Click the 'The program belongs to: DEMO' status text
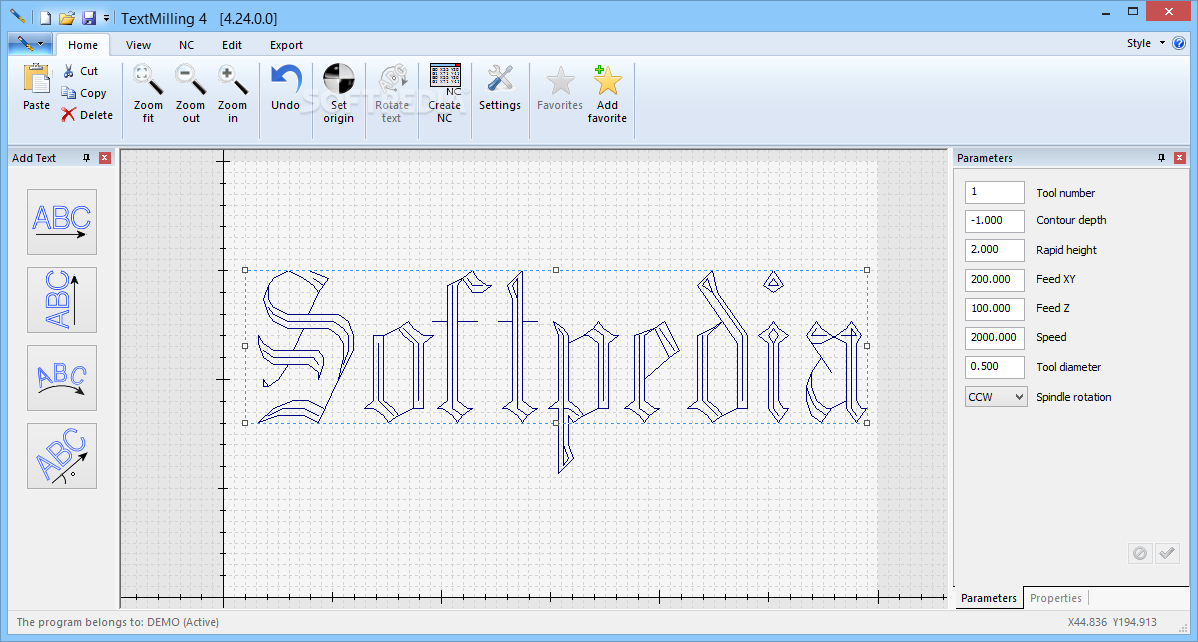Image resolution: width=1198 pixels, height=642 pixels. [x=118, y=622]
